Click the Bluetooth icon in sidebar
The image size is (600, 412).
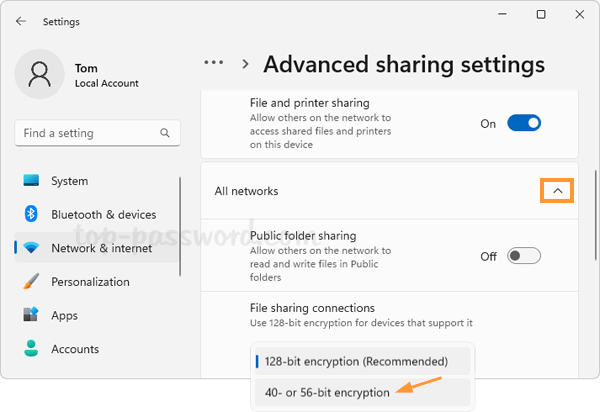[31, 214]
